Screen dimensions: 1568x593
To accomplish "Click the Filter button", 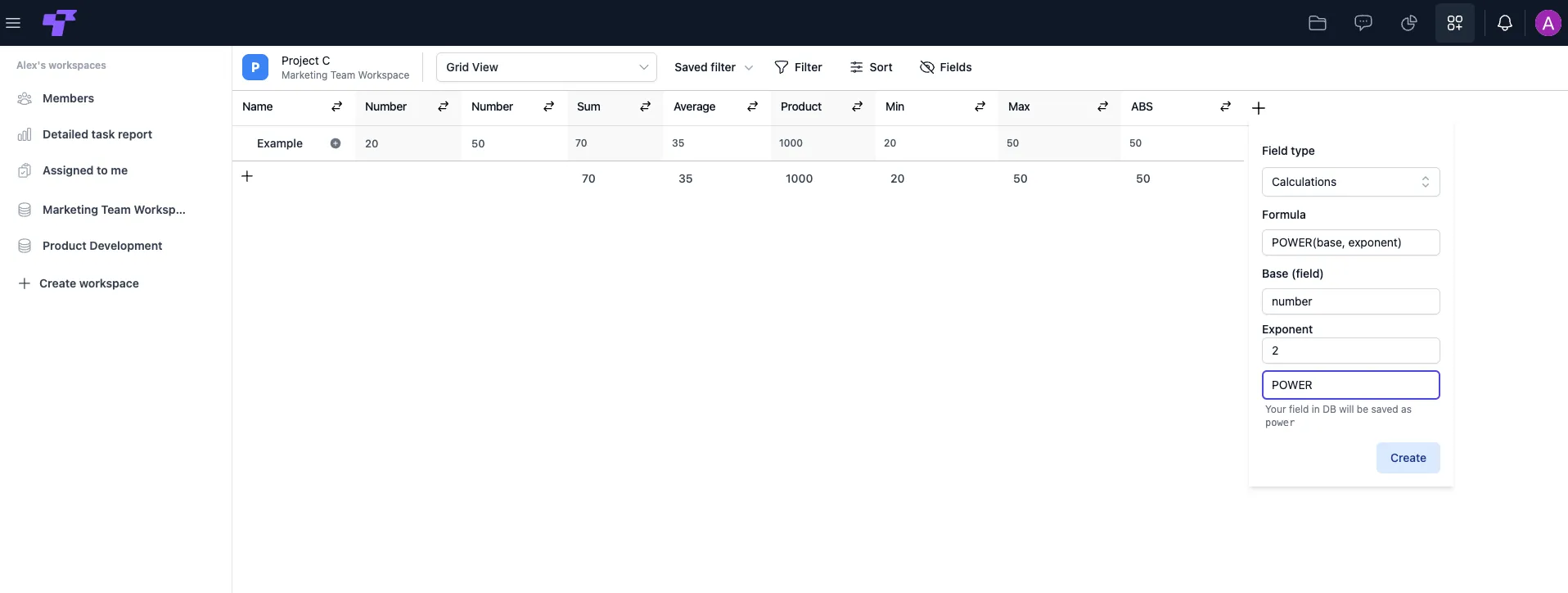I will pyautogui.click(x=798, y=67).
